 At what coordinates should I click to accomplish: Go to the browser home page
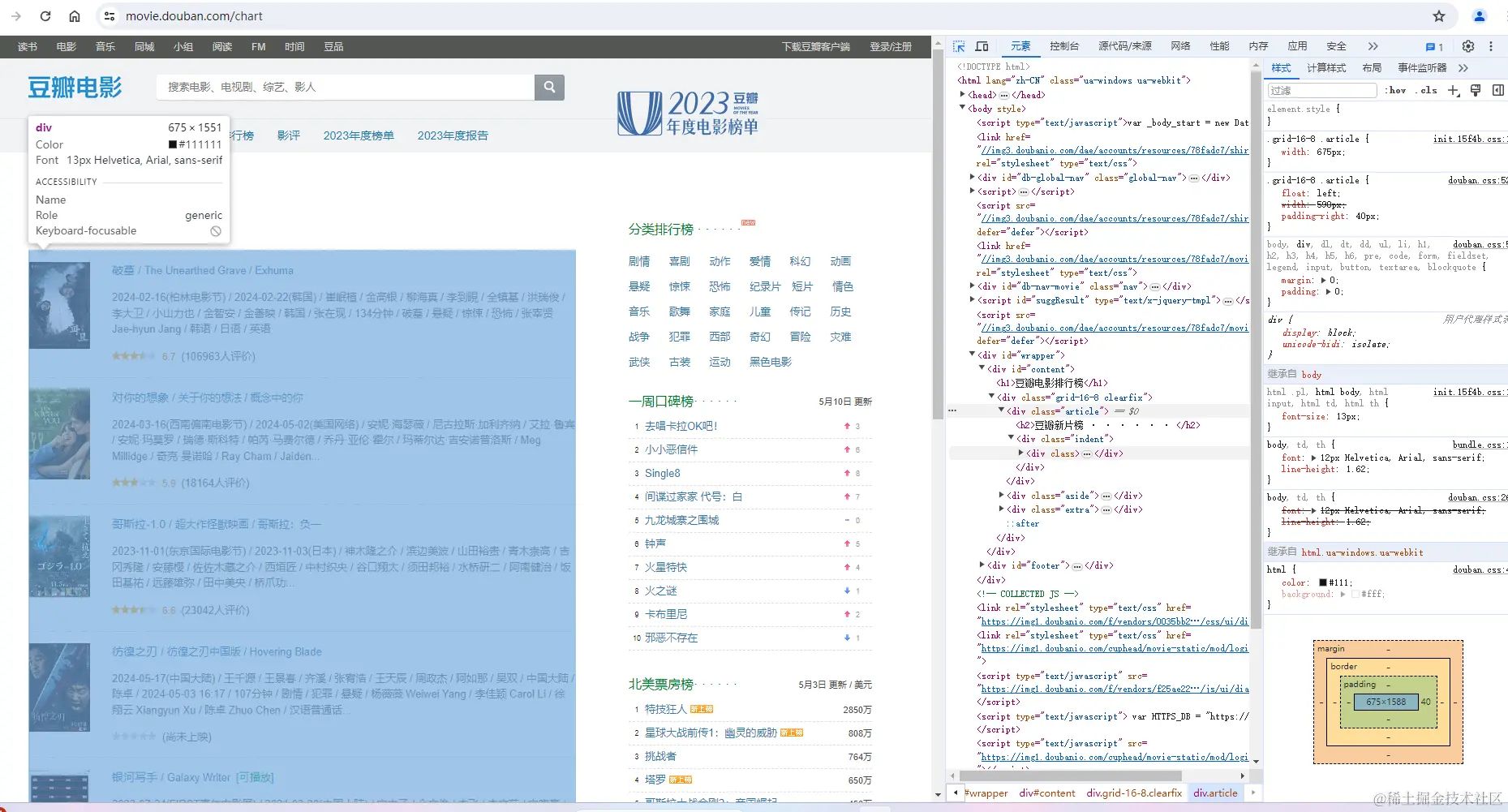75,16
